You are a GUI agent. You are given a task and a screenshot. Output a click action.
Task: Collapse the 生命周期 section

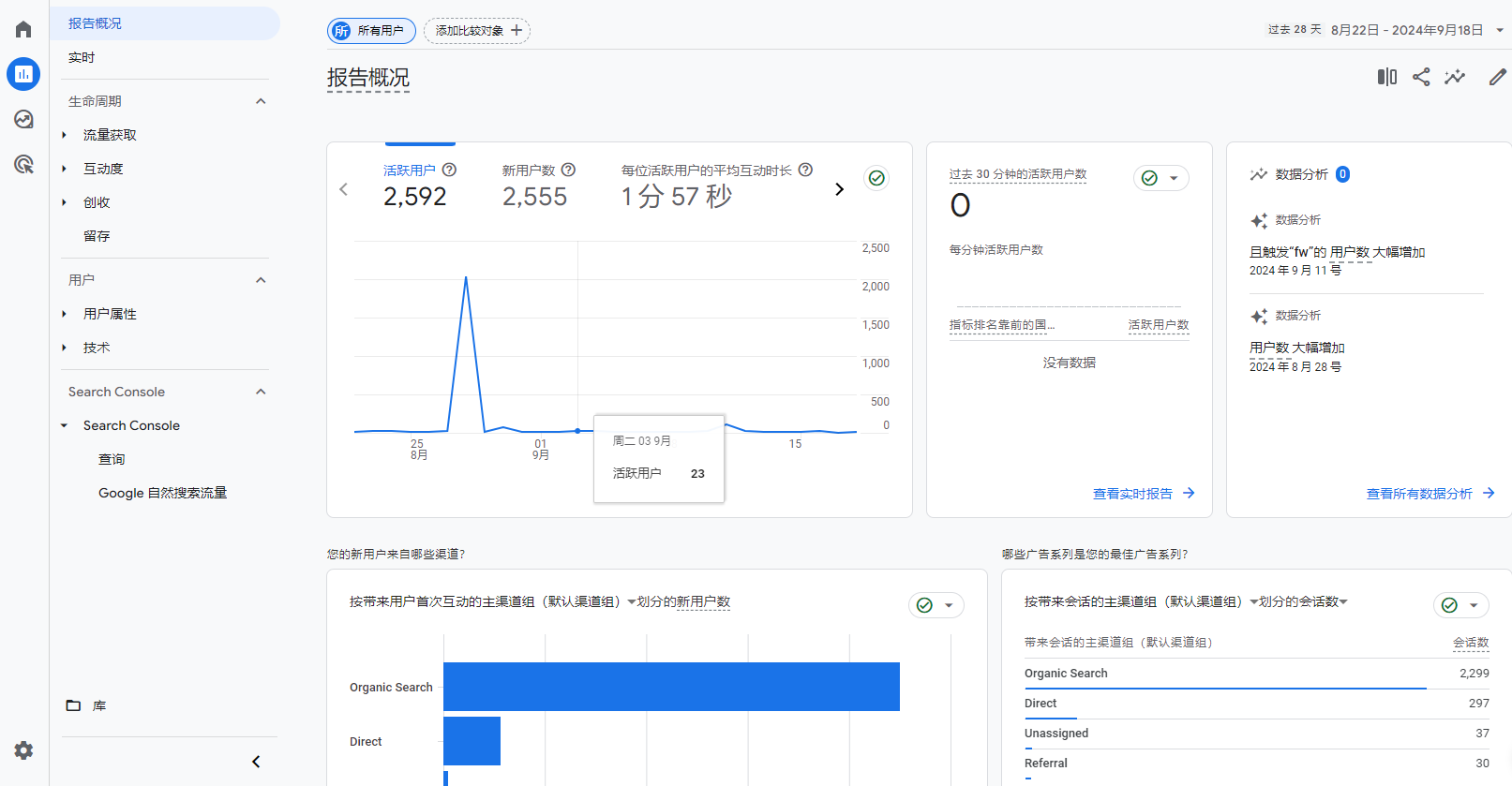[261, 101]
